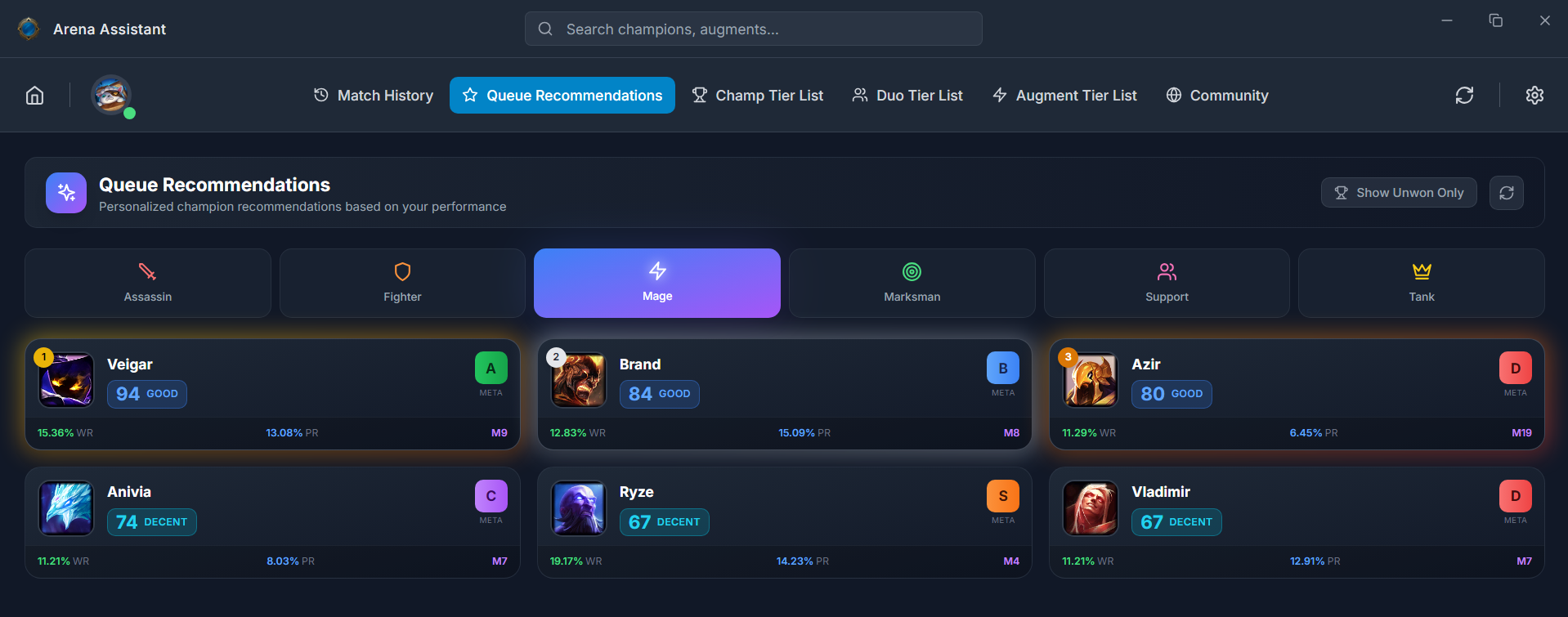Click Ryze's M4 mastery label
Screen dimensions: 1568x617
coord(1011,561)
